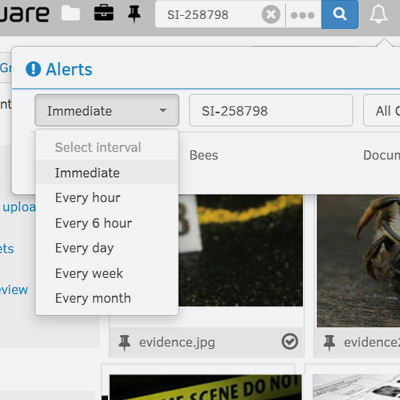400x400 pixels.
Task: Open the crime scene tape thumbnail
Action: tap(205, 387)
